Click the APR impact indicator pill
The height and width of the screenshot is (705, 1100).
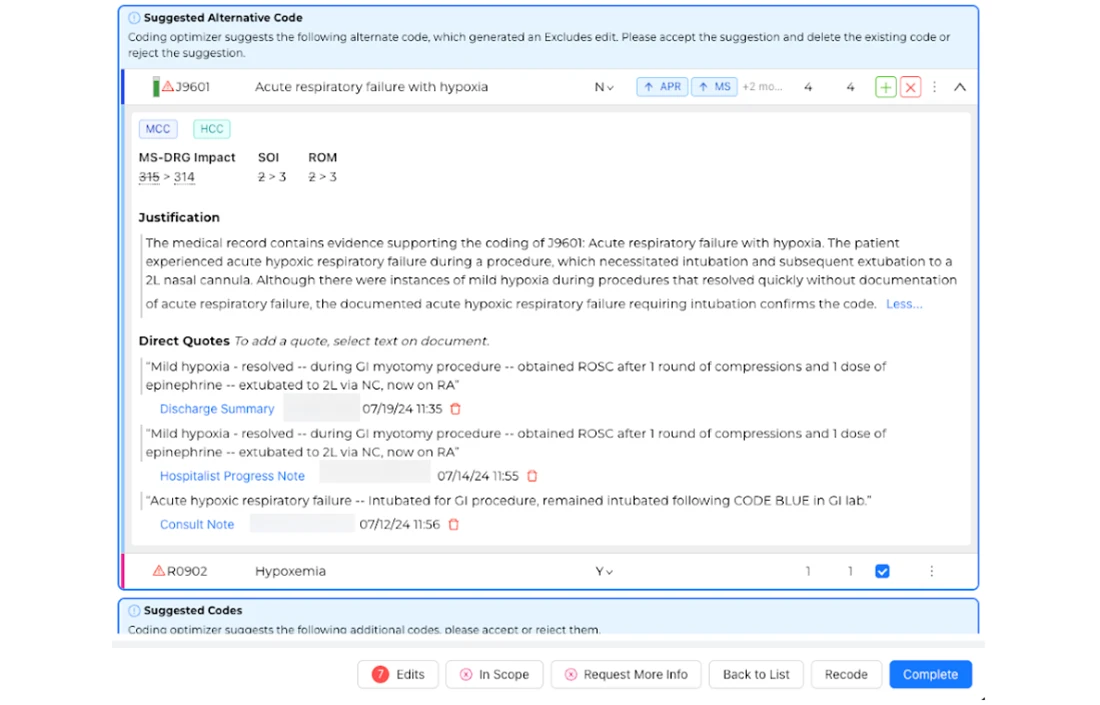(660, 87)
